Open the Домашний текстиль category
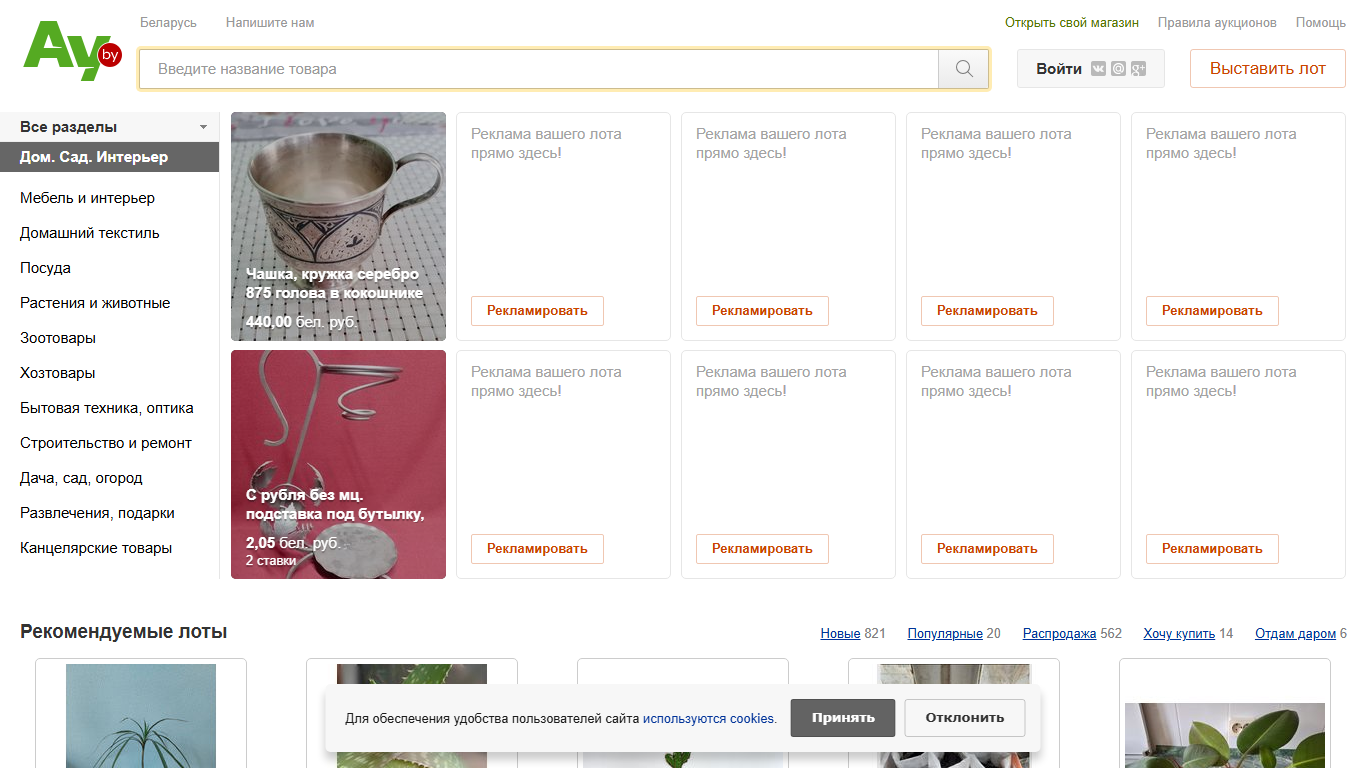Viewport: 1366px width, 768px height. 90,233
